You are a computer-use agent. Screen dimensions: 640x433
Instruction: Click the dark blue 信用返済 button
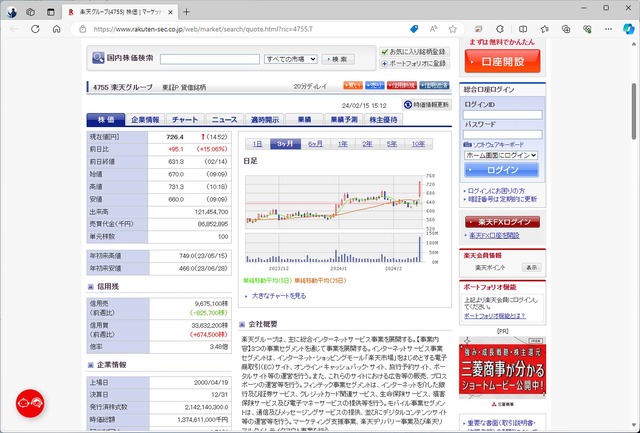click(434, 85)
